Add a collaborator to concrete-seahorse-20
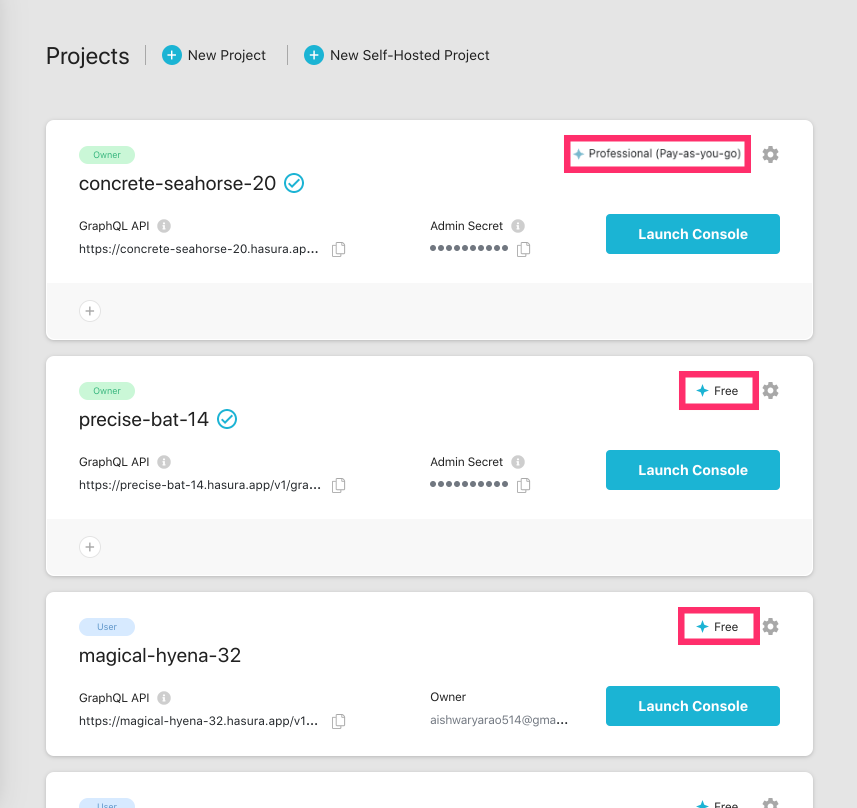 click(x=90, y=311)
